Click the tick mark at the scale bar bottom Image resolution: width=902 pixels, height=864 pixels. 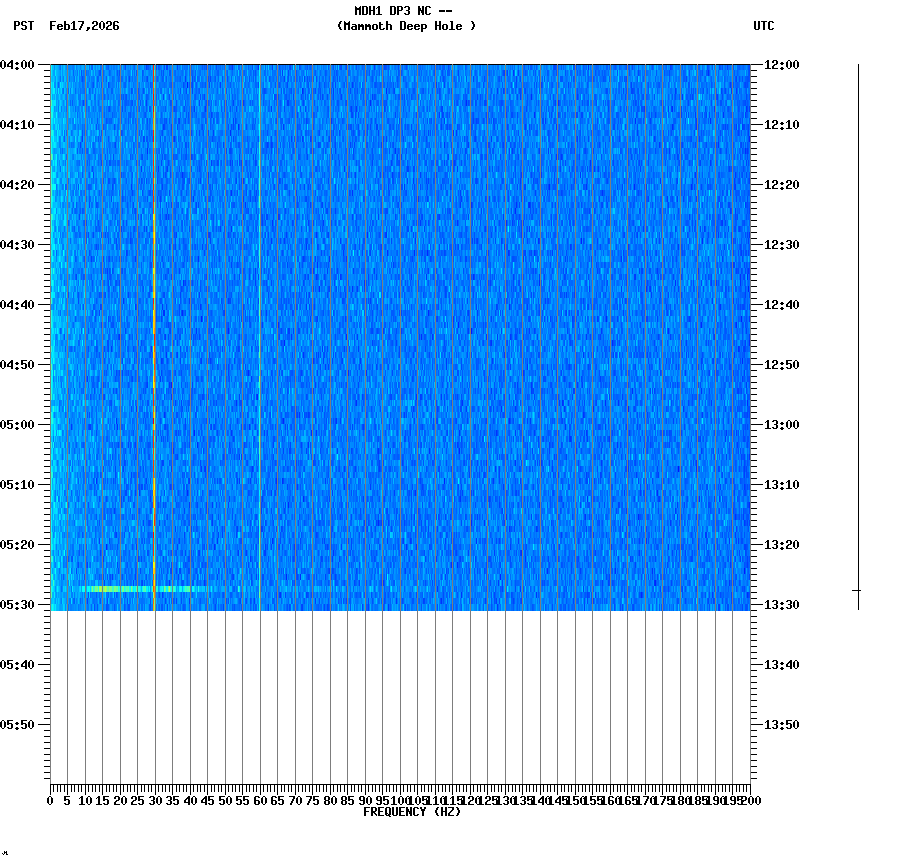[858, 590]
